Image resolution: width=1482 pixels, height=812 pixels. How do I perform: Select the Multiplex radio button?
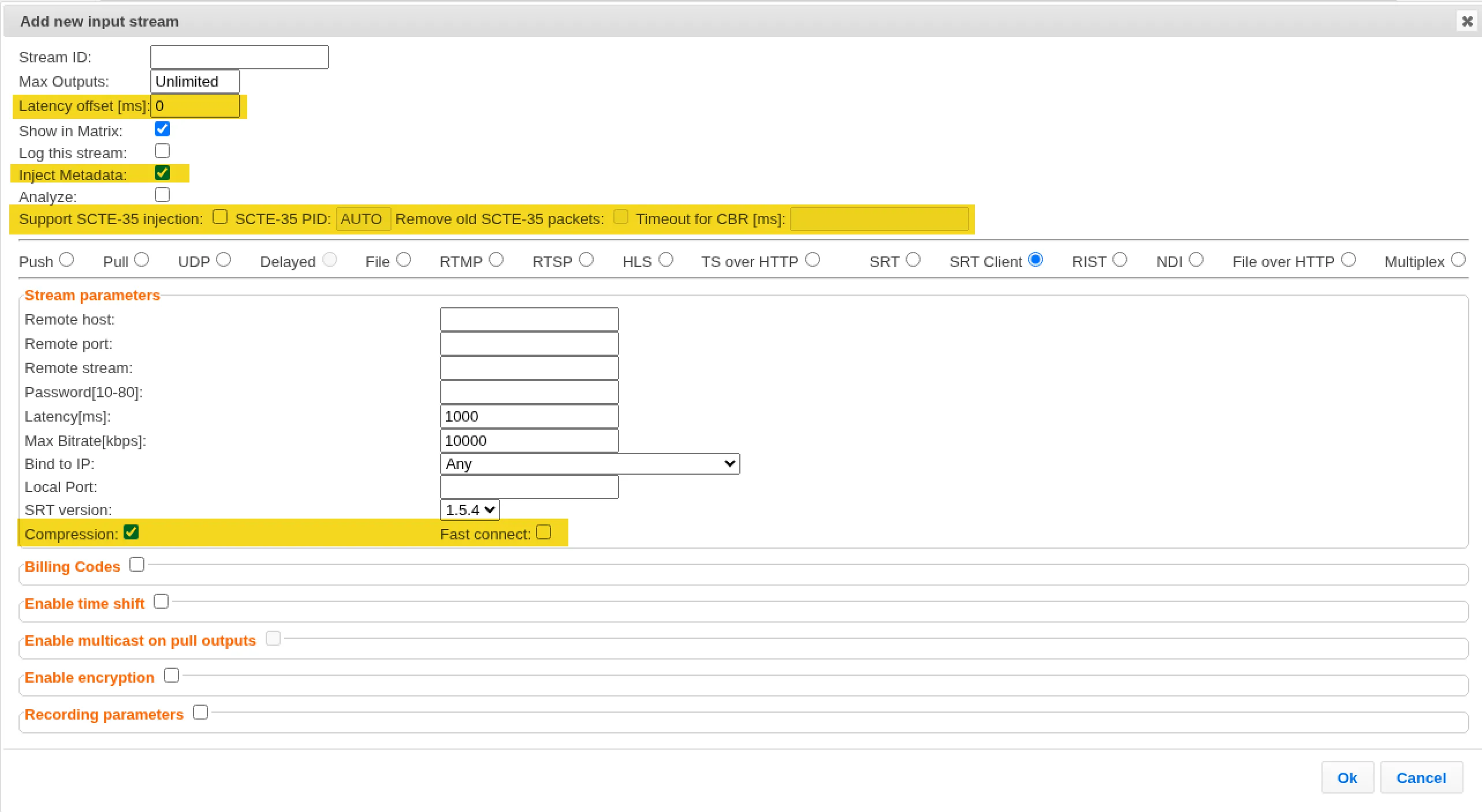click(x=1458, y=260)
